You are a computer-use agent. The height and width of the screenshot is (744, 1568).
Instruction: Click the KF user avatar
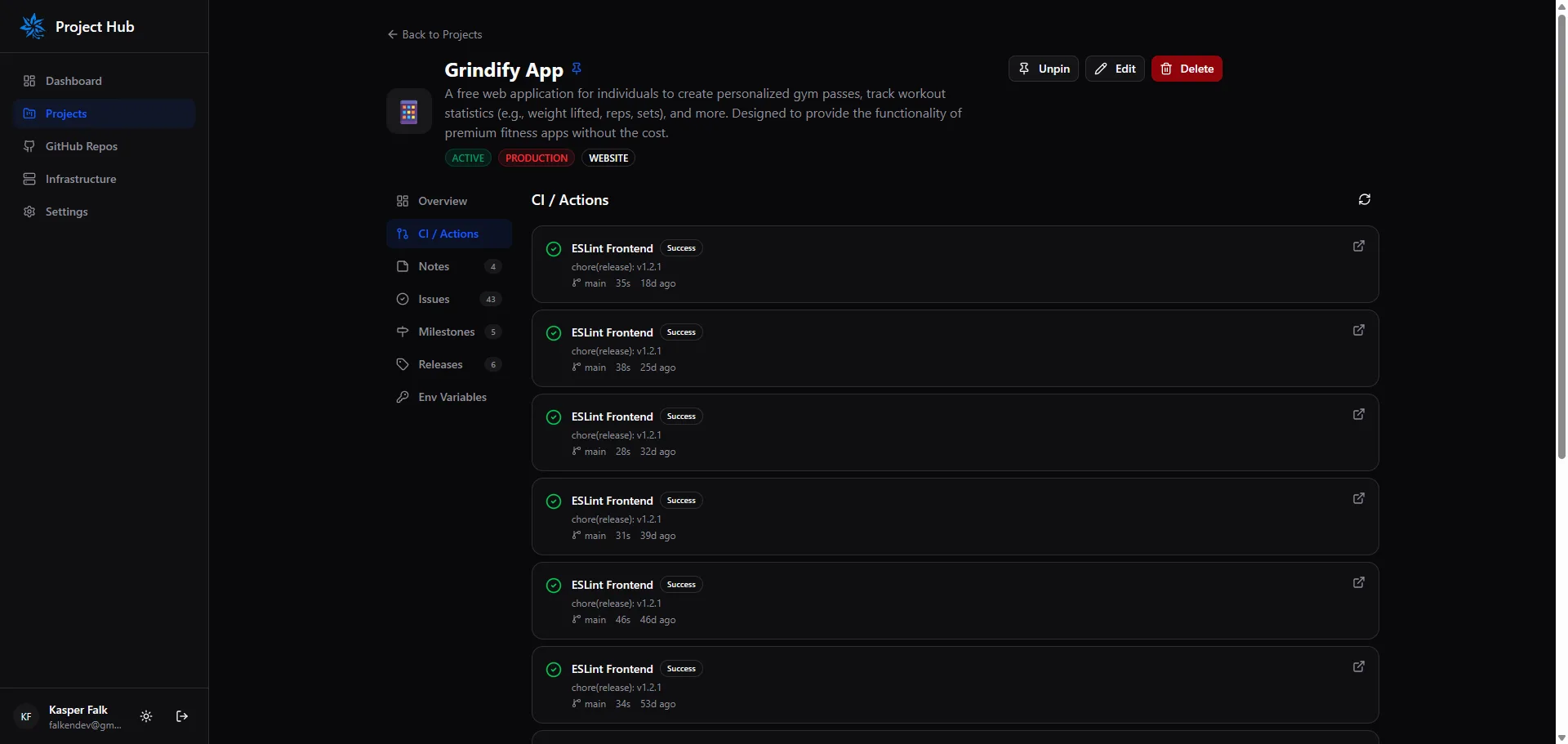click(26, 716)
